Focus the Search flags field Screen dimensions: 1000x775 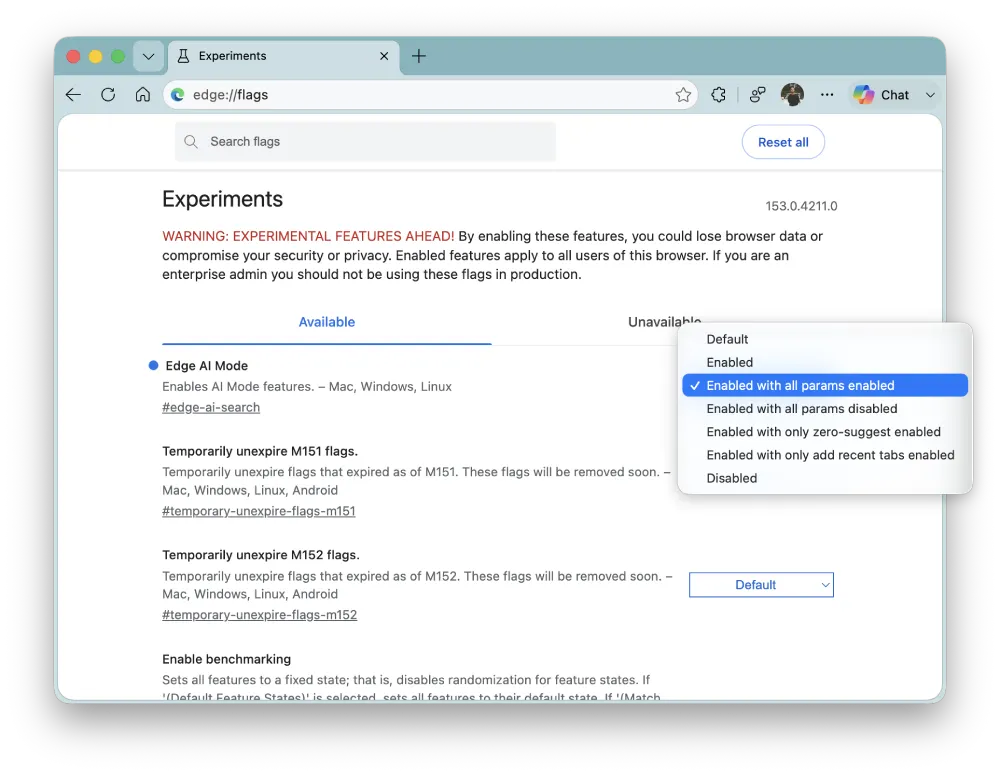point(365,142)
